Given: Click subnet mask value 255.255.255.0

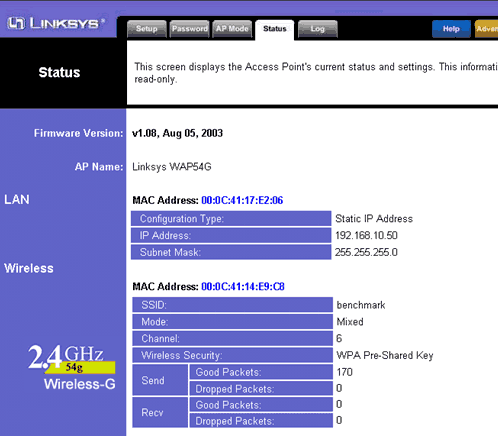Looking at the screenshot, I should tap(366, 252).
